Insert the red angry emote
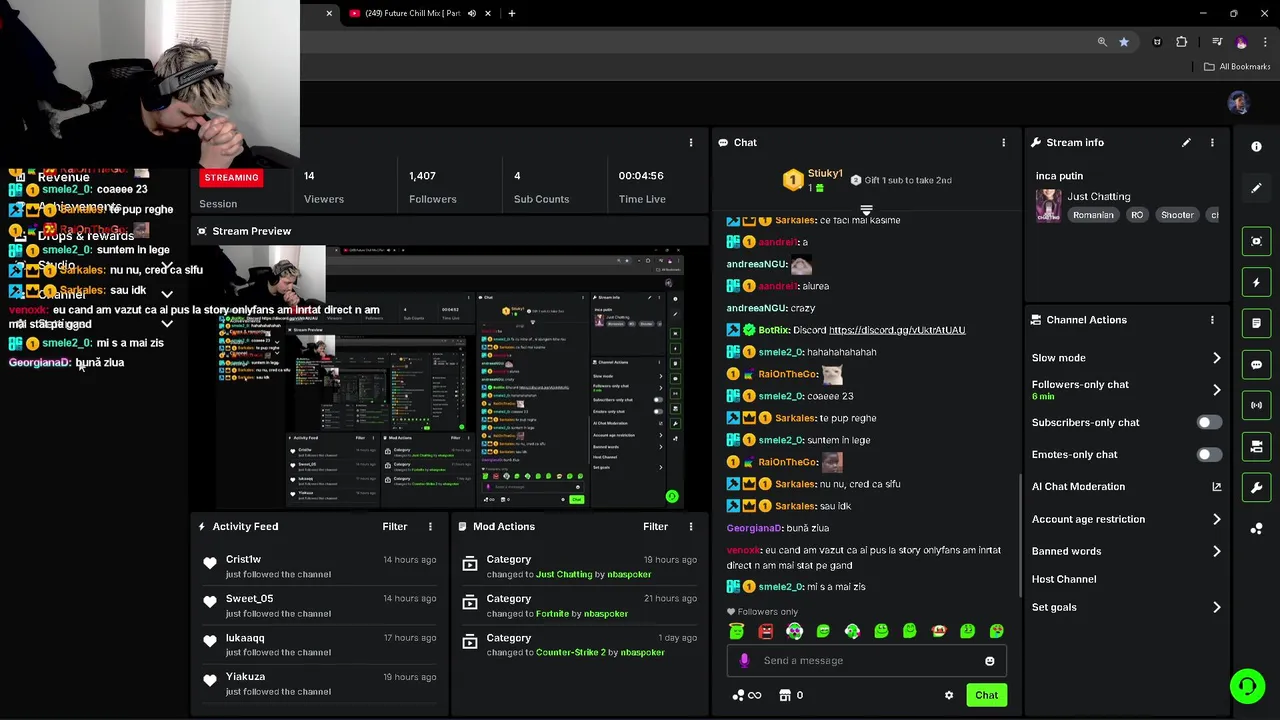 tap(766, 631)
